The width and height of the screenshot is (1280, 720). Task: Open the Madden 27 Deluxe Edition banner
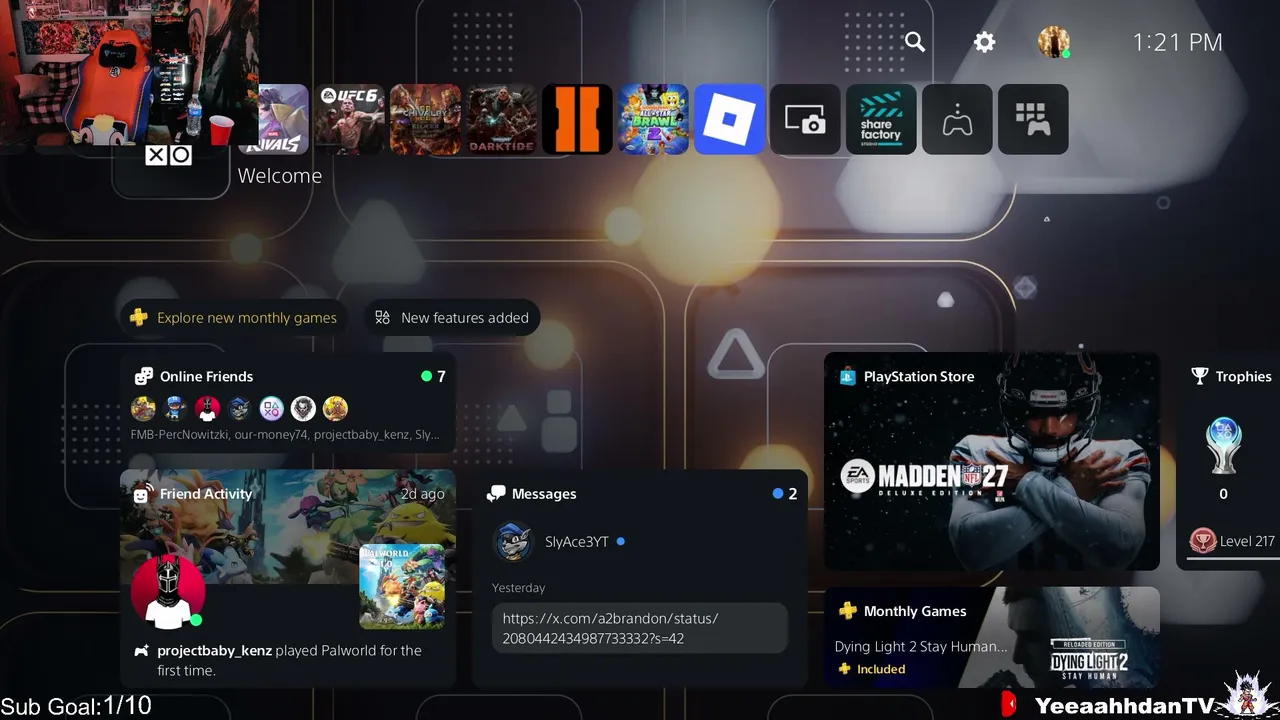[x=992, y=461]
